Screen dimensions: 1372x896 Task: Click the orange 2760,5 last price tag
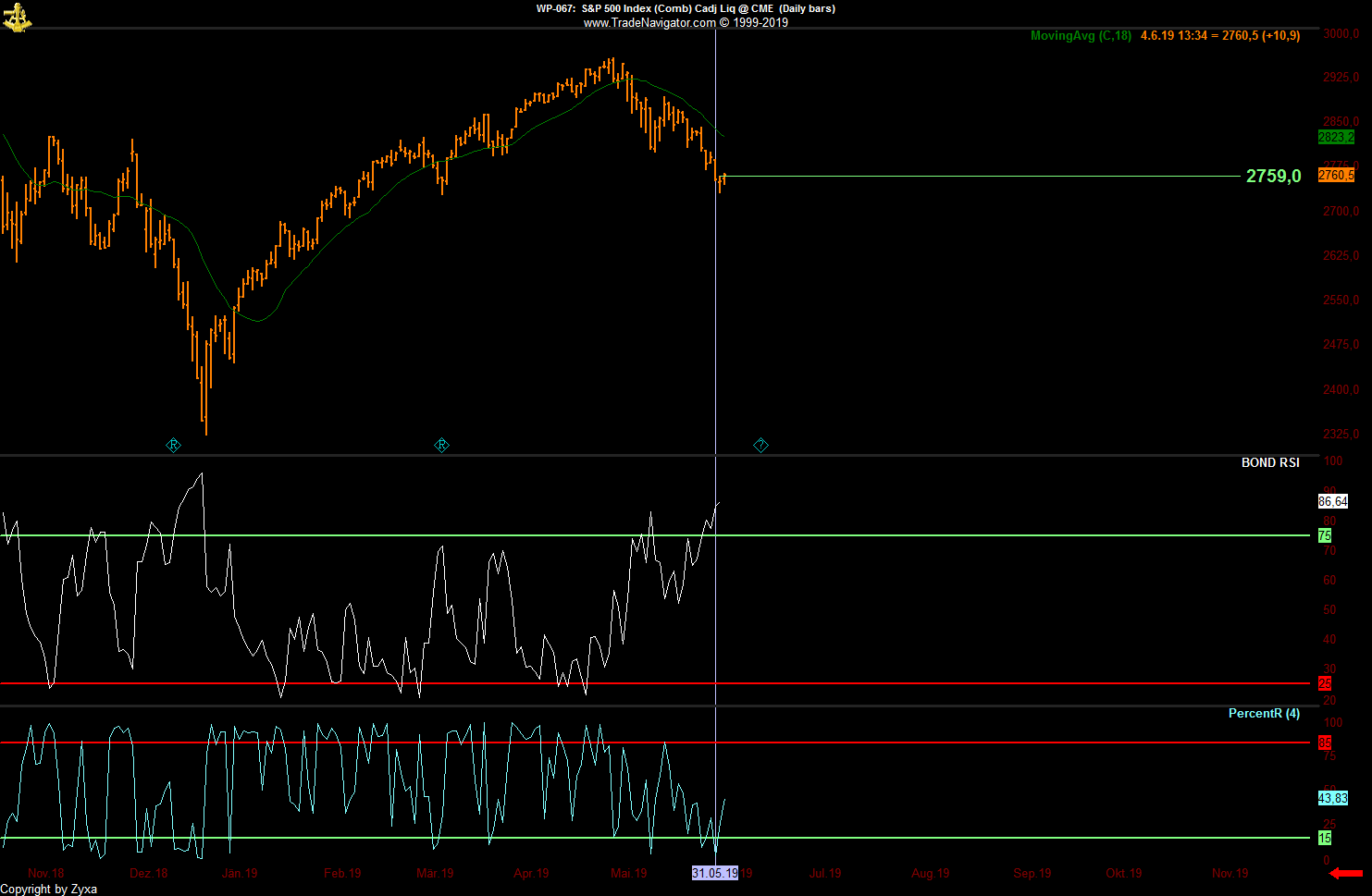(x=1336, y=176)
